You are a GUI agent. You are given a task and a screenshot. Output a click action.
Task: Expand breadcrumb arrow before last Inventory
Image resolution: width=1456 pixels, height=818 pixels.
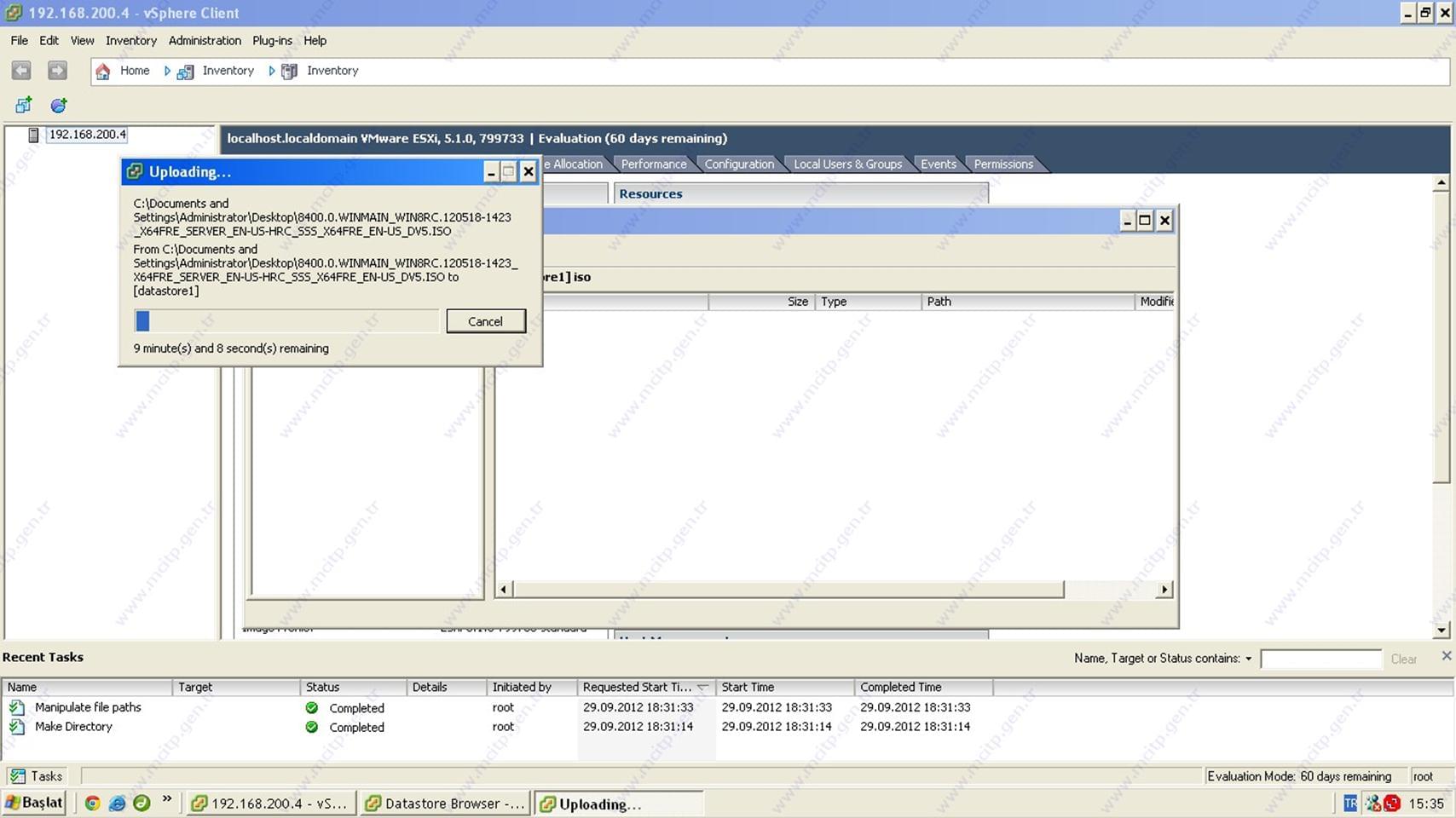[x=272, y=71]
